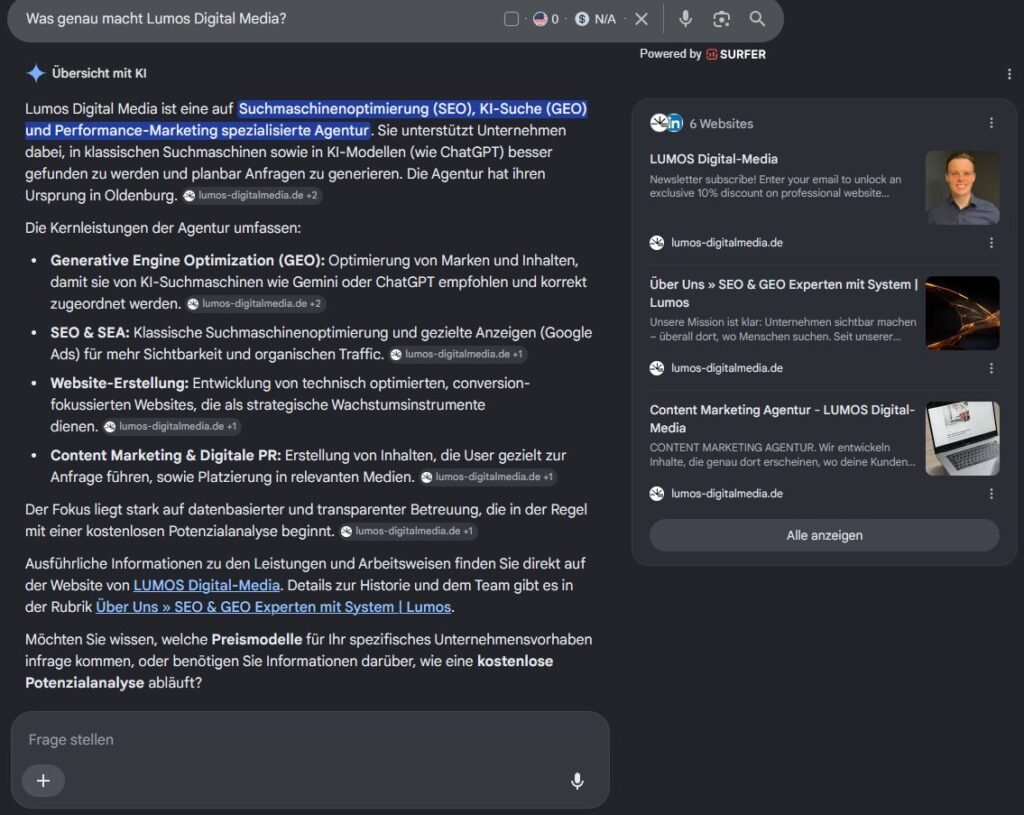Click the search query text 'Was genau macht Lumos Digital Media?'
The height and width of the screenshot is (815, 1024).
pyautogui.click(x=156, y=19)
